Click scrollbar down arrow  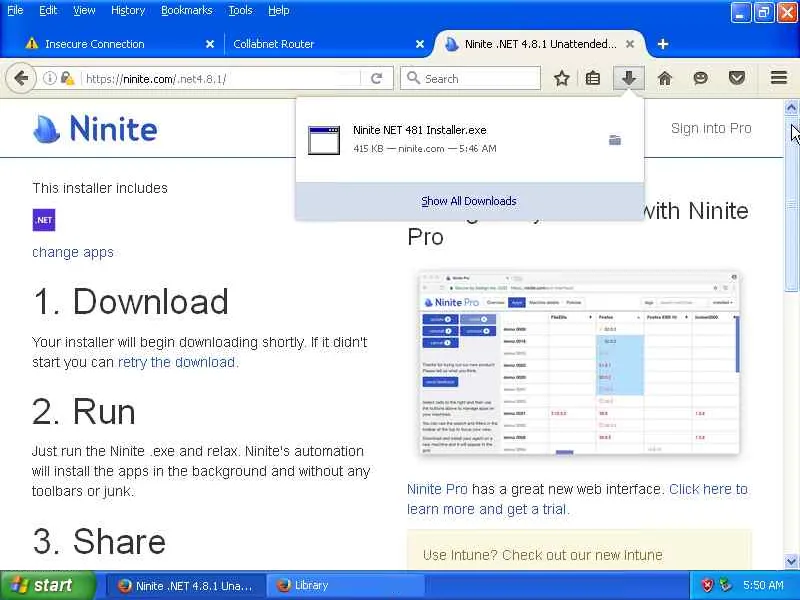pyautogui.click(x=791, y=561)
